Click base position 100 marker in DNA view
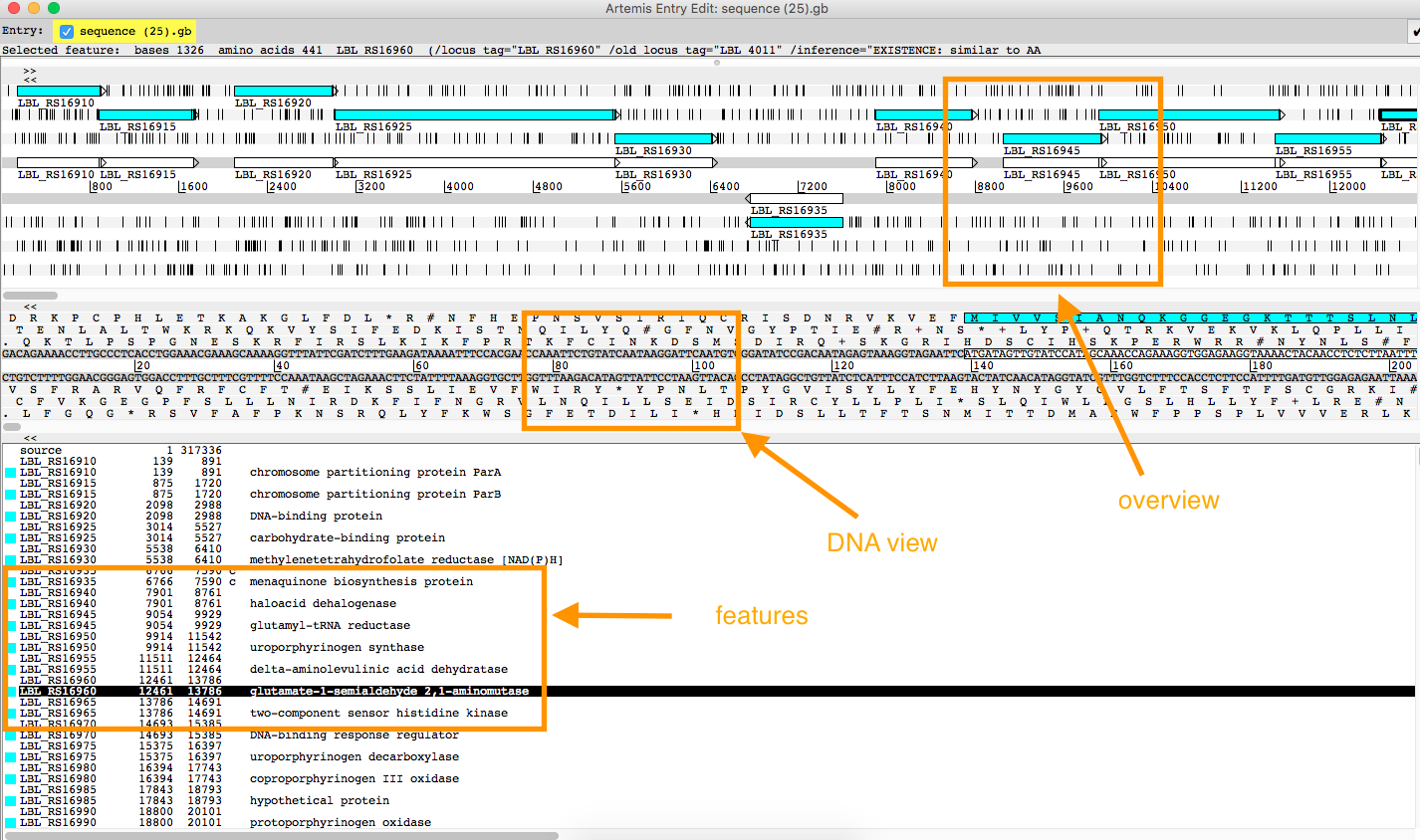Image resolution: width=1420 pixels, height=840 pixels. pyautogui.click(x=704, y=365)
